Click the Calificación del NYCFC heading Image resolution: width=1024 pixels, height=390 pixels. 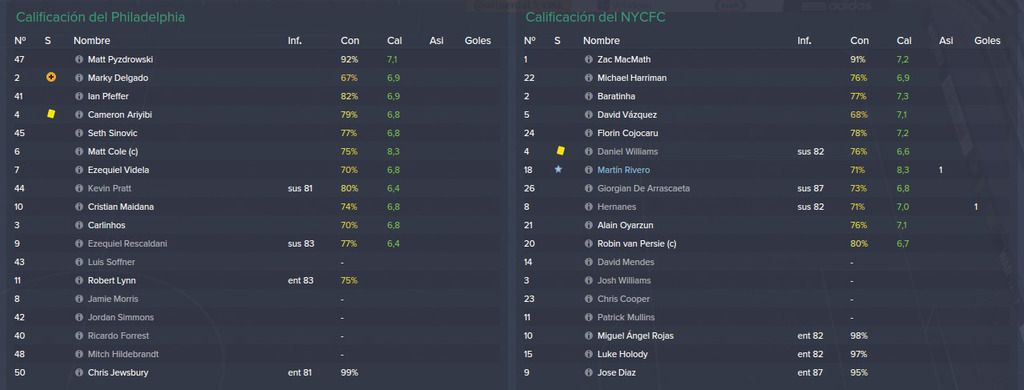596,18
